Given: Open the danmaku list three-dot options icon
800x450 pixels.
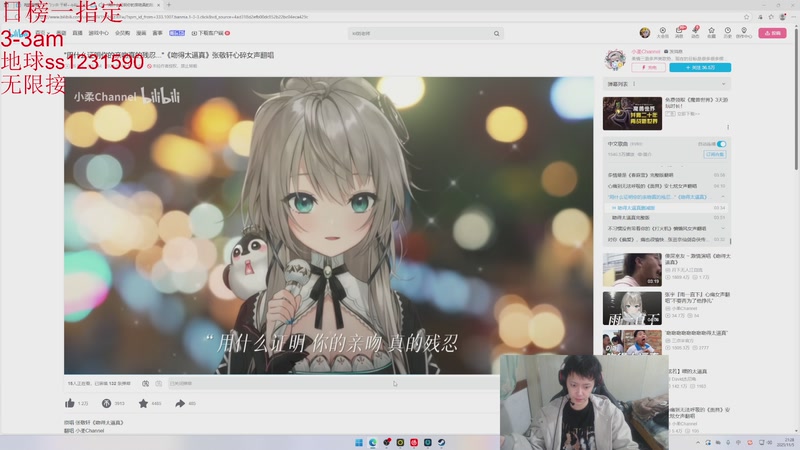Looking at the screenshot, I should pyautogui.click(x=634, y=84).
